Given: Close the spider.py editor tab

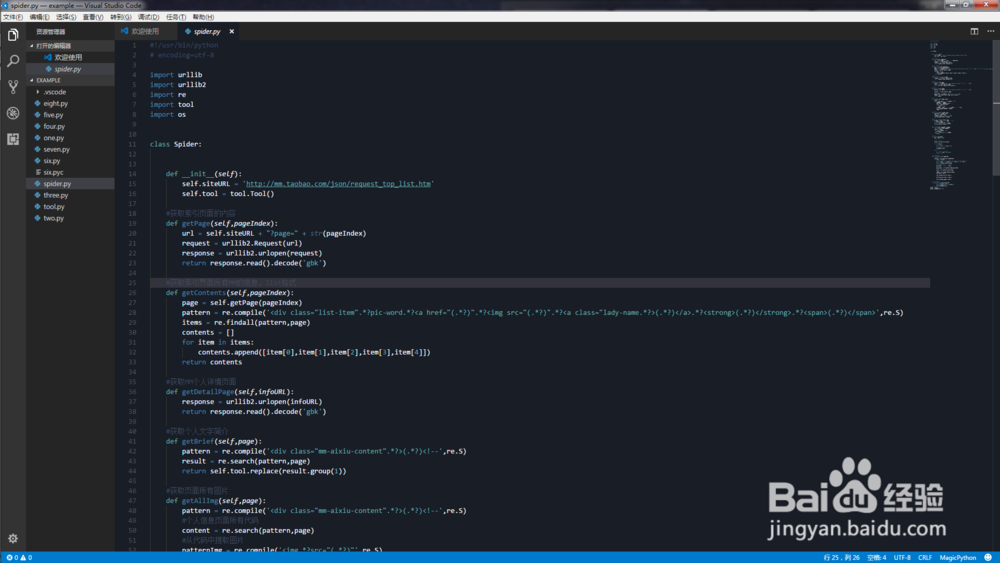Looking at the screenshot, I should [x=232, y=31].
